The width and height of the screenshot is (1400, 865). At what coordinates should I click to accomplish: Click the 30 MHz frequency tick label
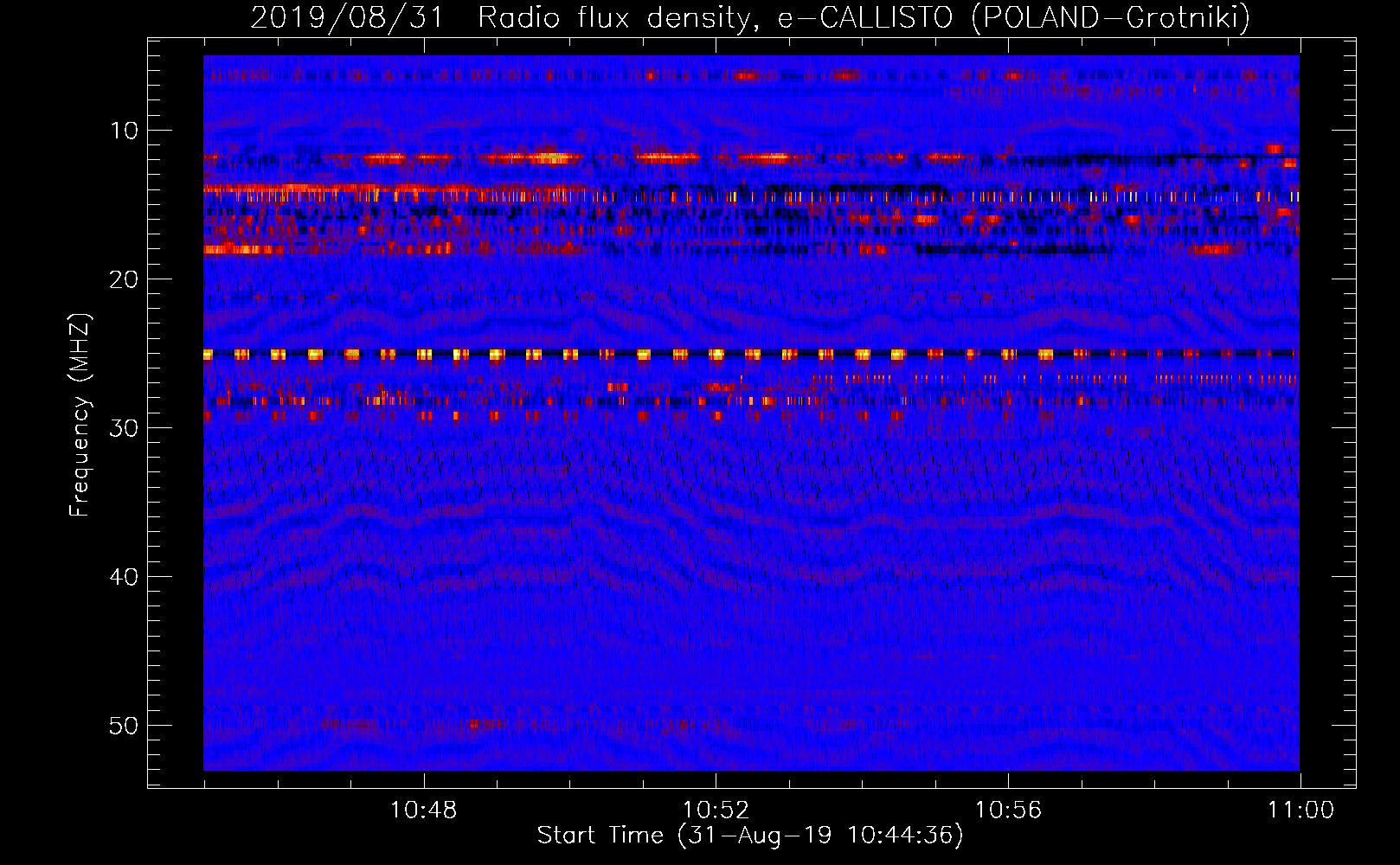[x=124, y=428]
